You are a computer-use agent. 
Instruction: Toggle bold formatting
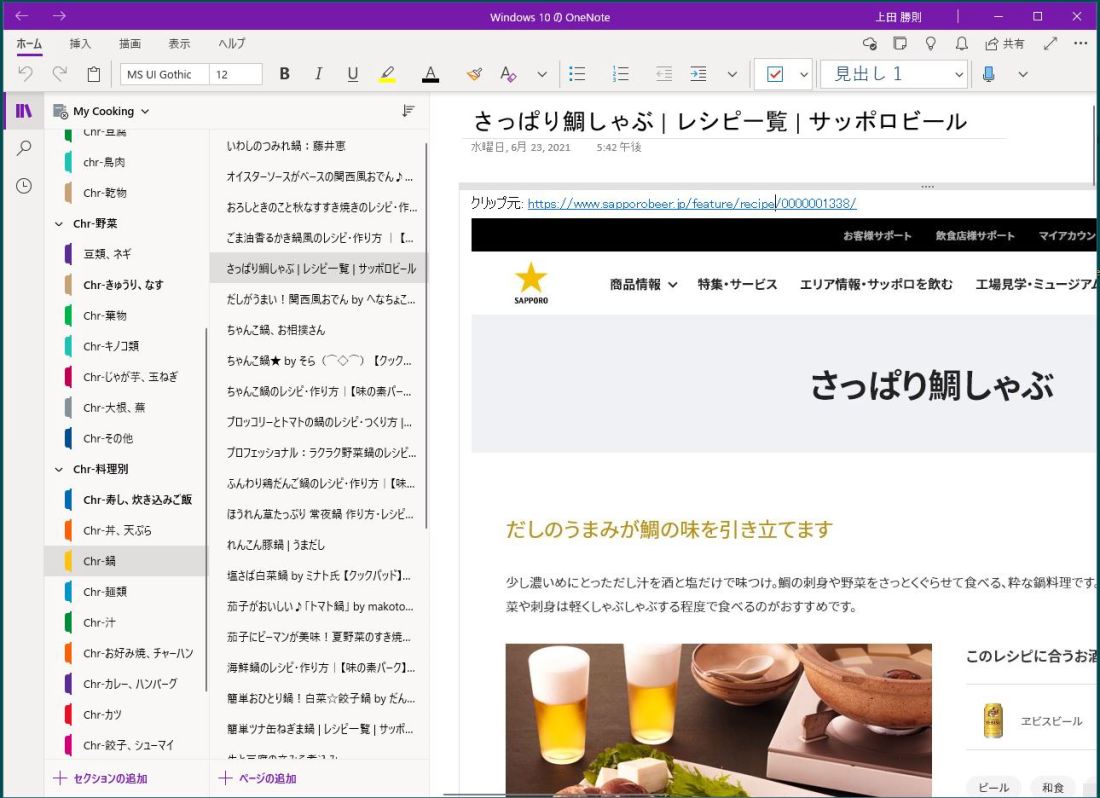(284, 74)
